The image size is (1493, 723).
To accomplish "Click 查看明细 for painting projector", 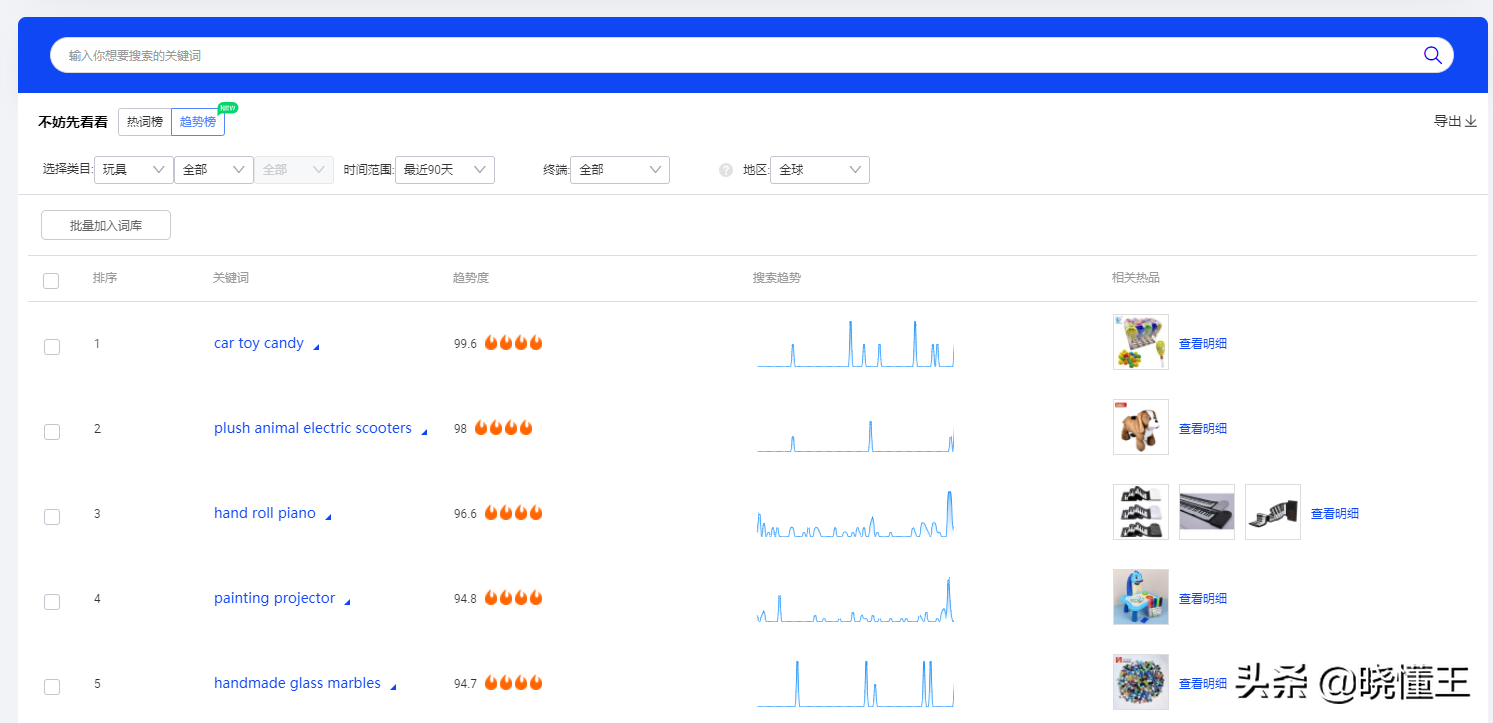I will [1203, 598].
